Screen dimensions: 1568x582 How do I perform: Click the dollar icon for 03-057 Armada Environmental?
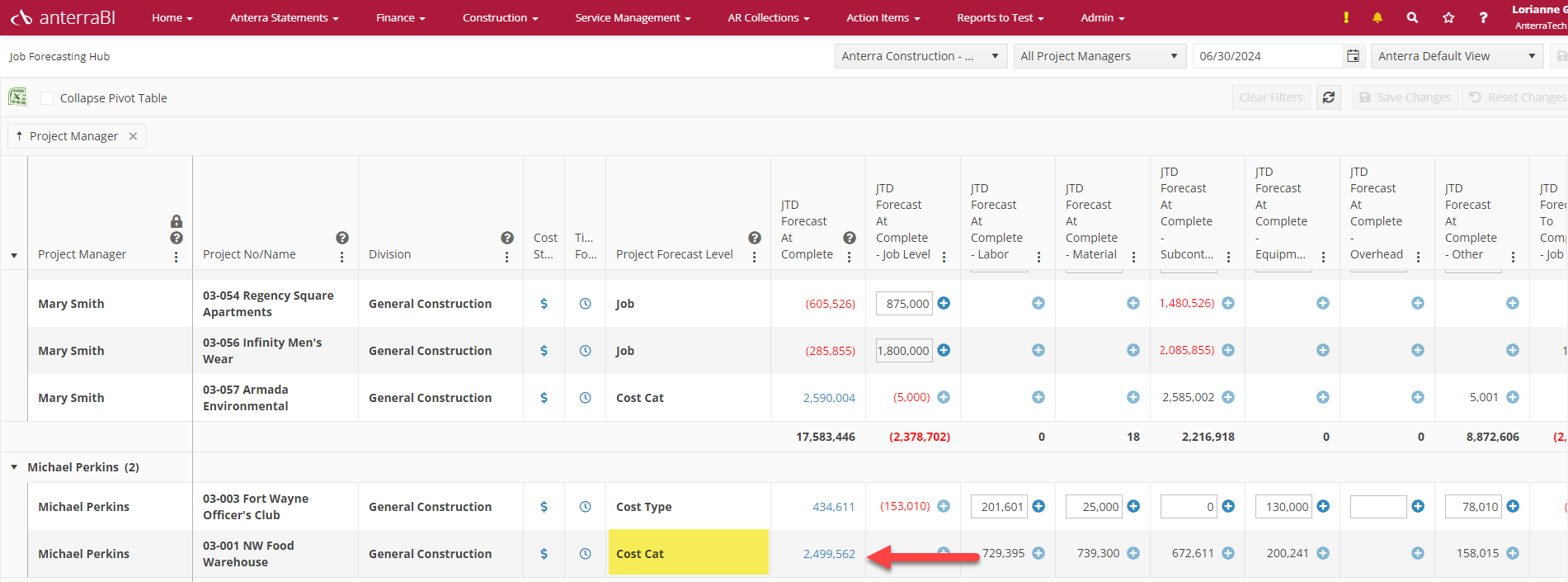544,398
